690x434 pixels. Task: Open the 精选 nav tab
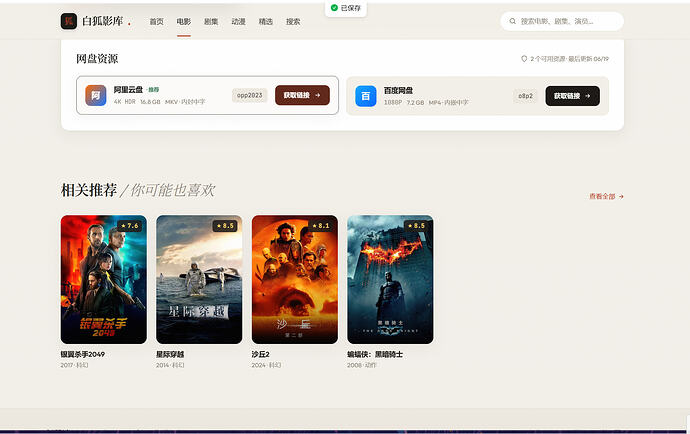[x=266, y=22]
